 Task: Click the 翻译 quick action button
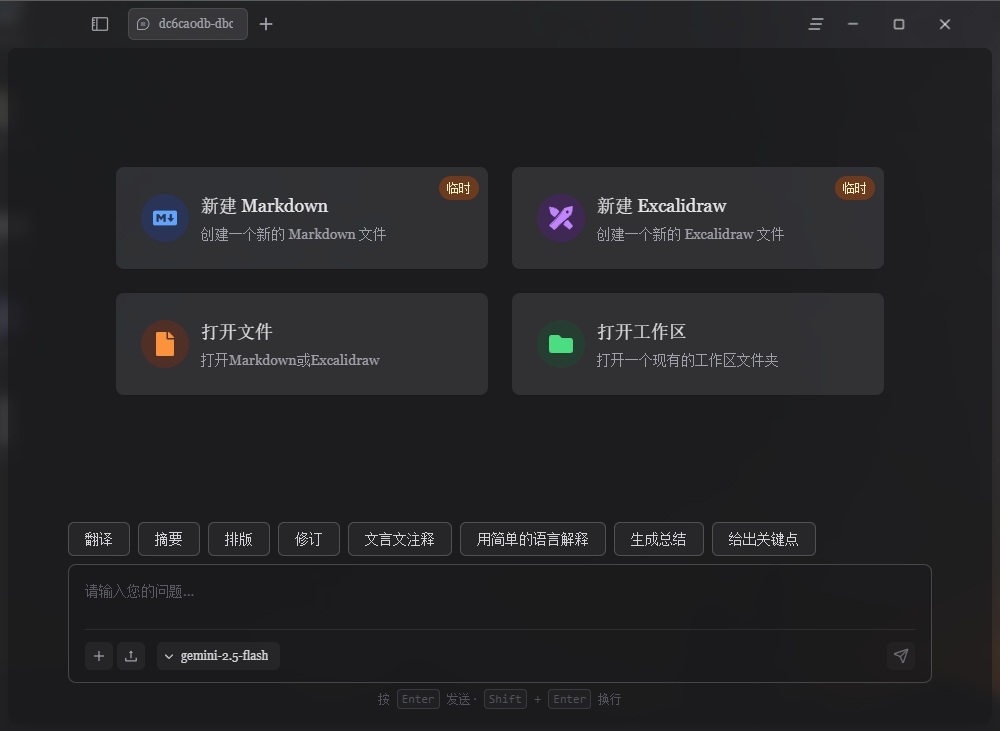click(98, 538)
